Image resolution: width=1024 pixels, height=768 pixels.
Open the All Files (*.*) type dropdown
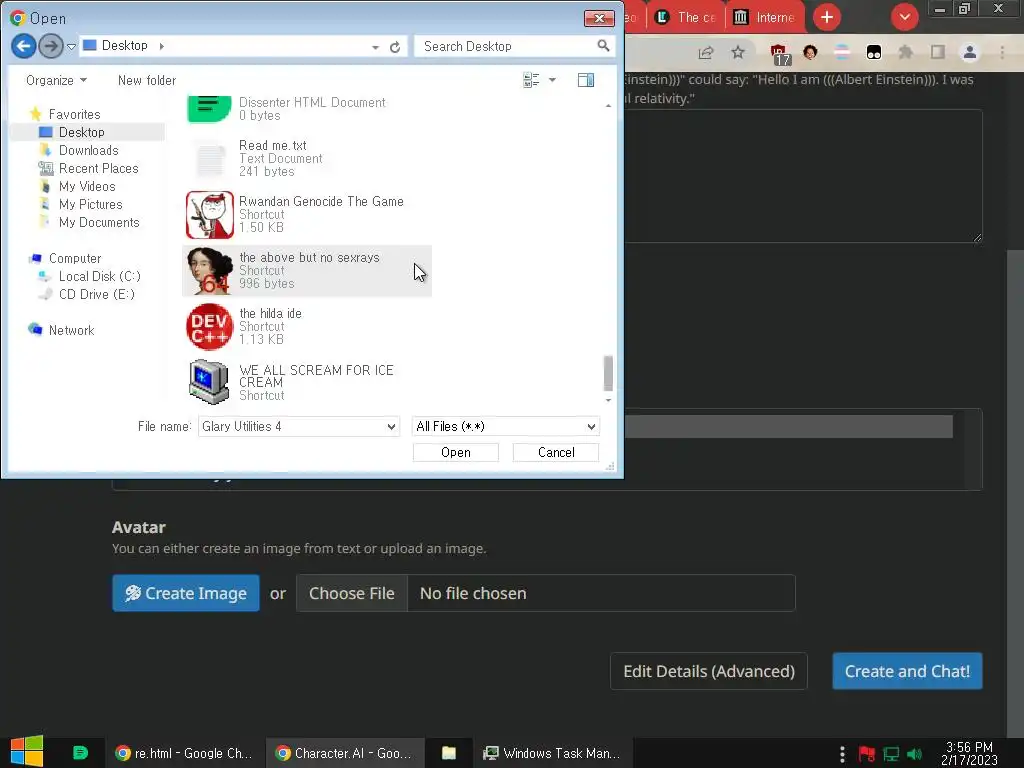(505, 426)
